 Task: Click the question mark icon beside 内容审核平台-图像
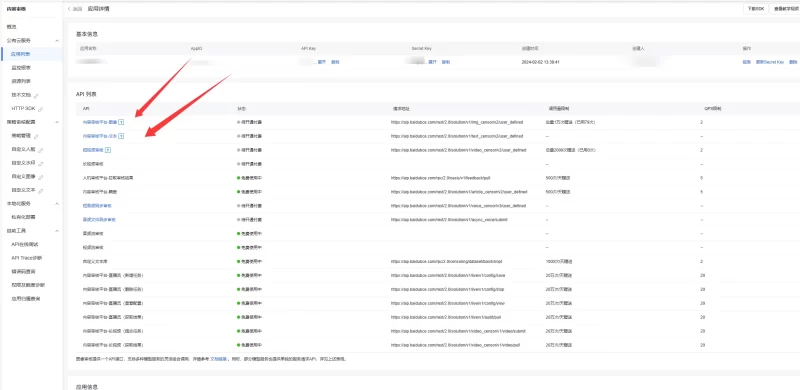click(x=122, y=123)
